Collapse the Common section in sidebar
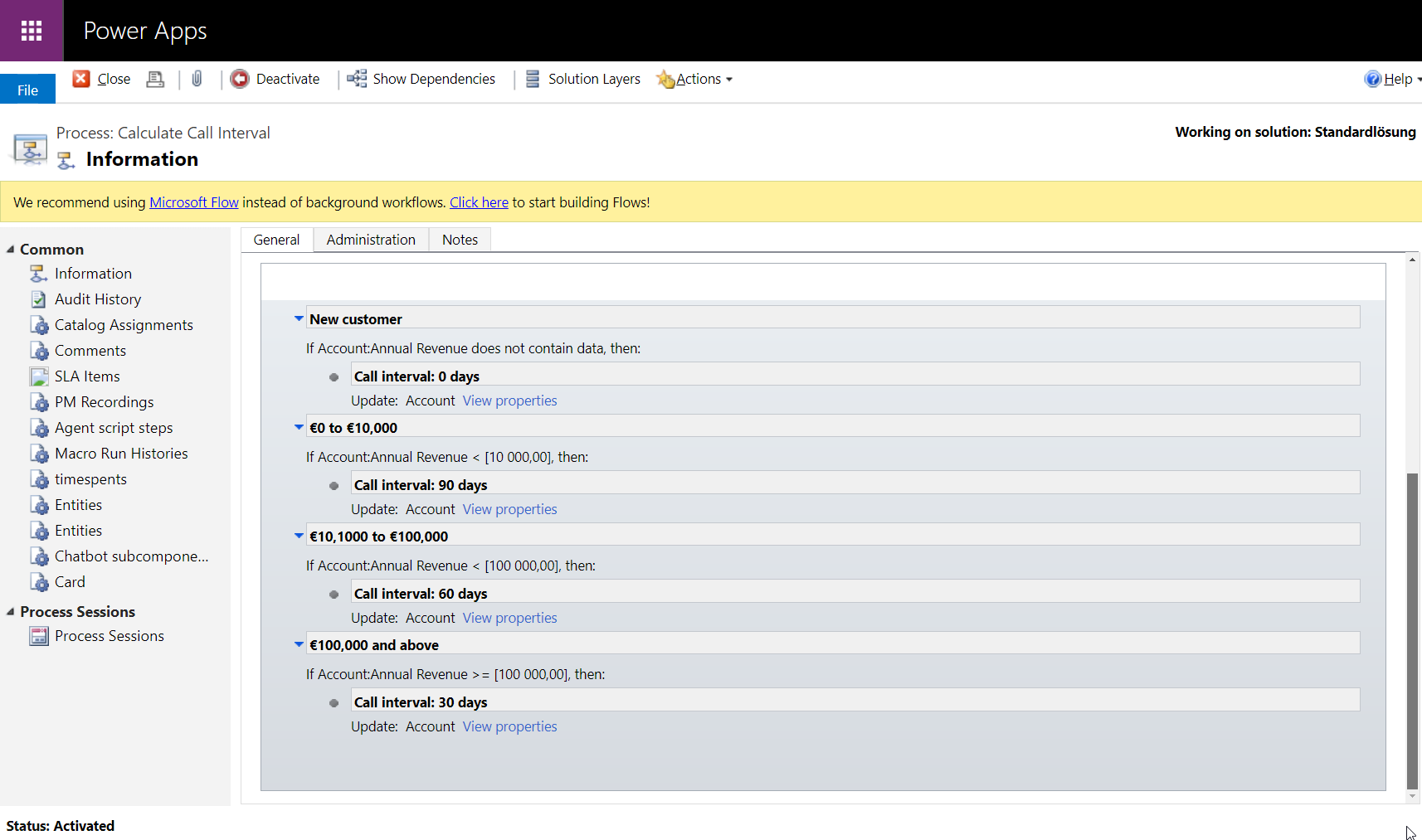The image size is (1422, 840). (11, 250)
